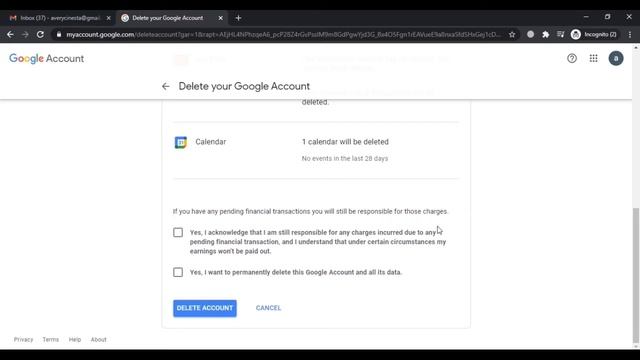
Task: Click the account avatar icon
Action: (x=616, y=58)
